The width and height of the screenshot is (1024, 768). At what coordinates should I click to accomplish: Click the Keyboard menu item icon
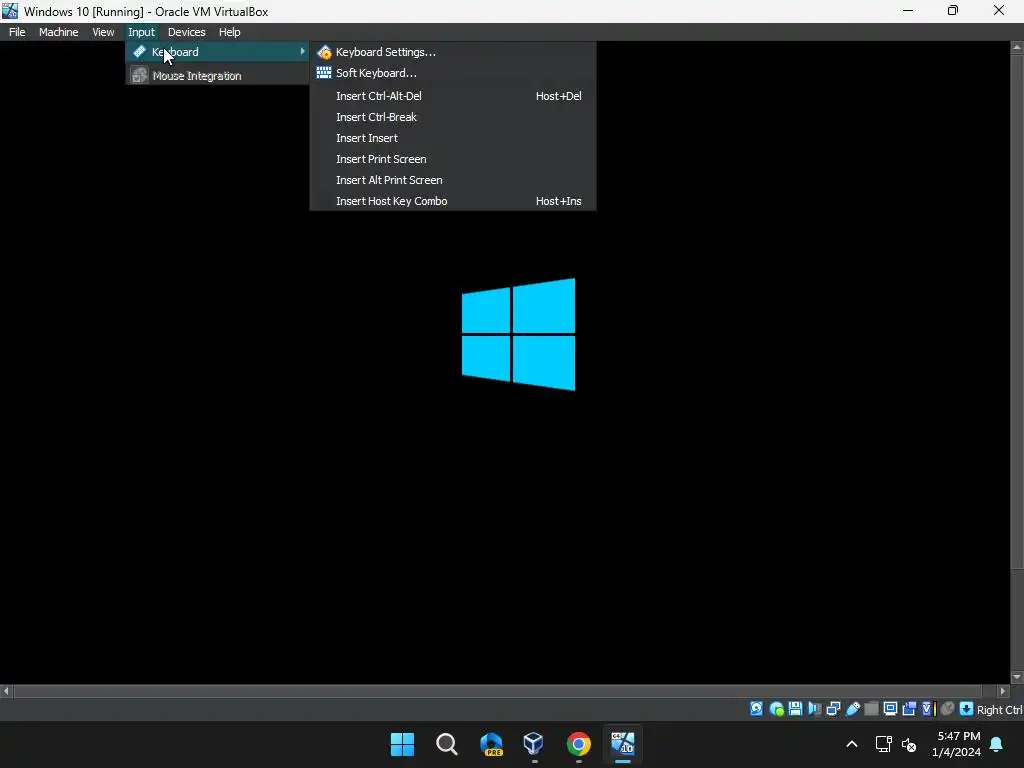click(x=139, y=52)
